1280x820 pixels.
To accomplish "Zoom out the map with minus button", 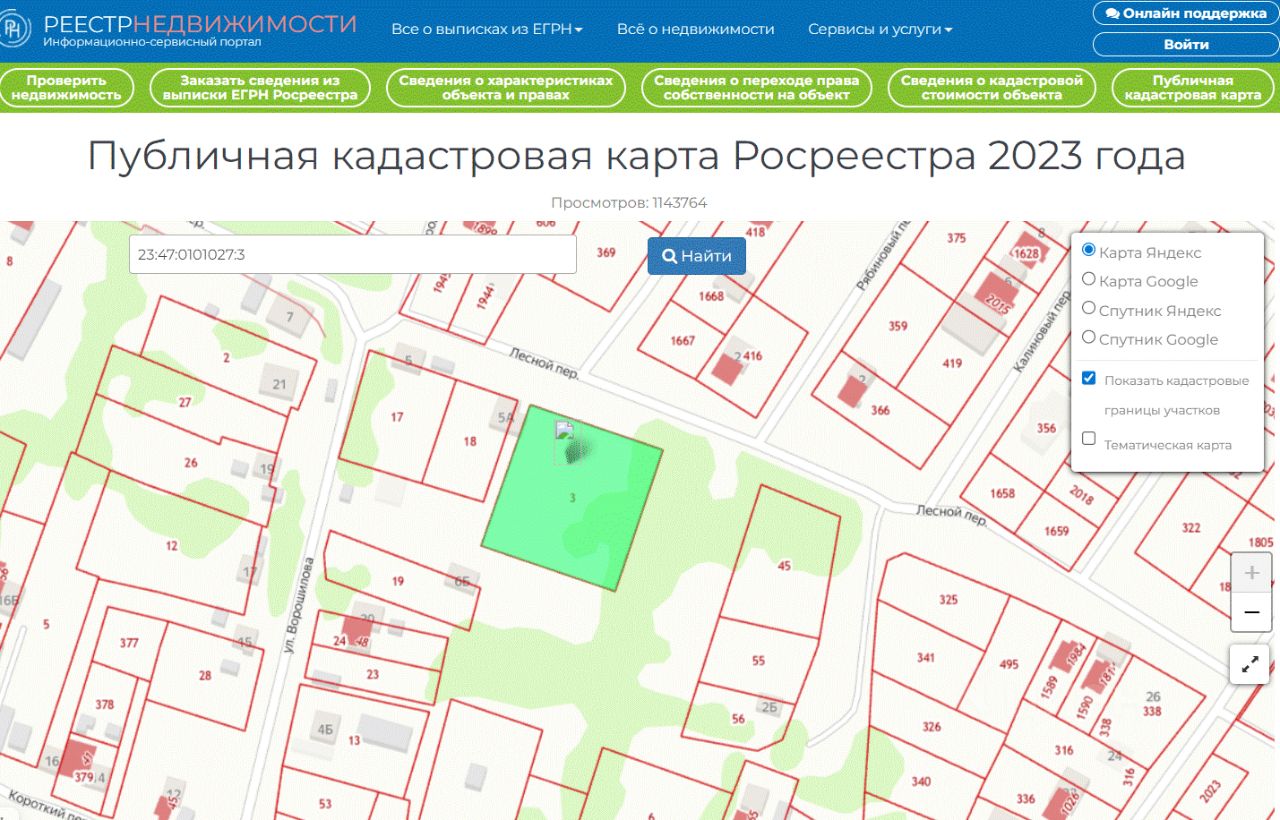I will pyautogui.click(x=1251, y=612).
